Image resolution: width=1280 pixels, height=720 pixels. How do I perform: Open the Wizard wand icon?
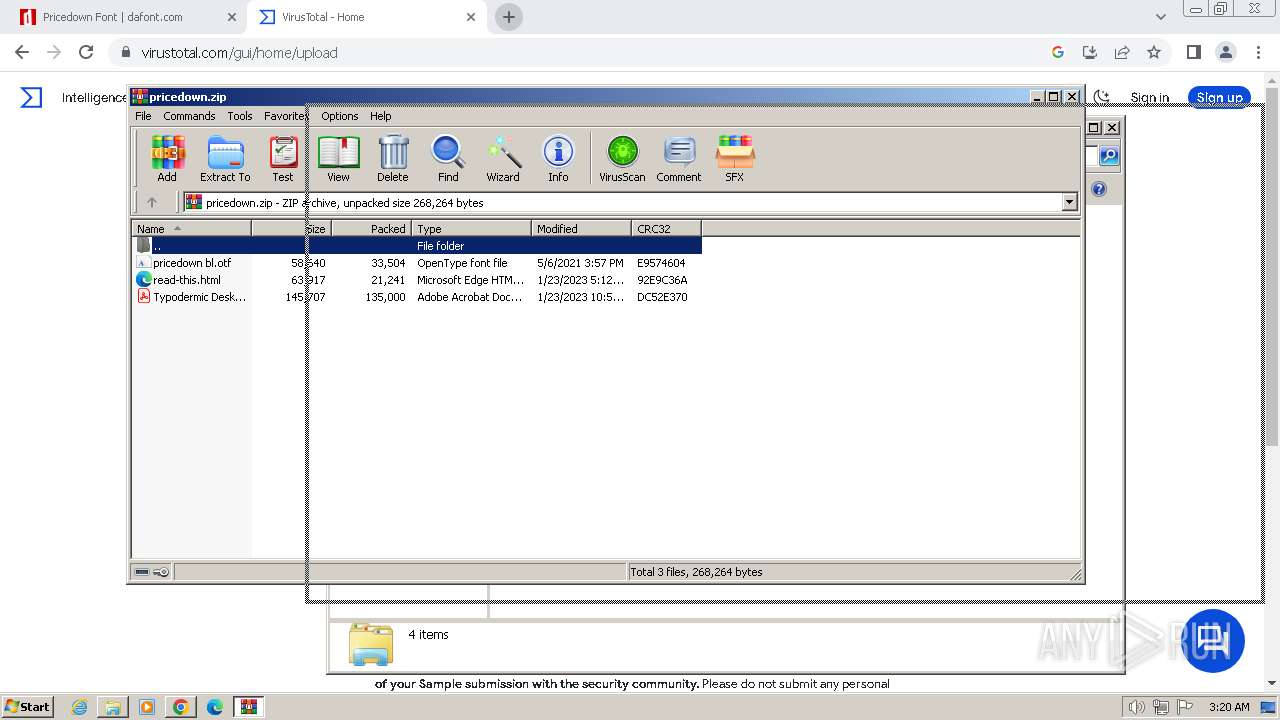(x=503, y=159)
